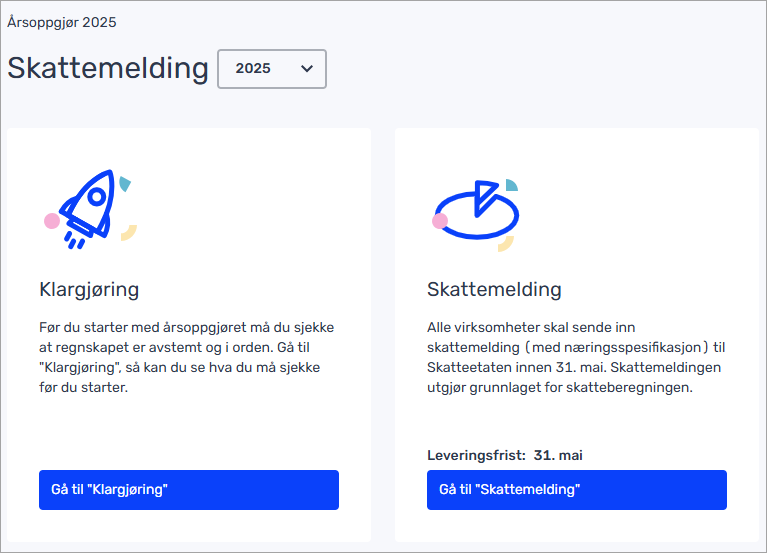Select the Klargjøring card title
Screen dimensions: 767x553
[x=89, y=290]
